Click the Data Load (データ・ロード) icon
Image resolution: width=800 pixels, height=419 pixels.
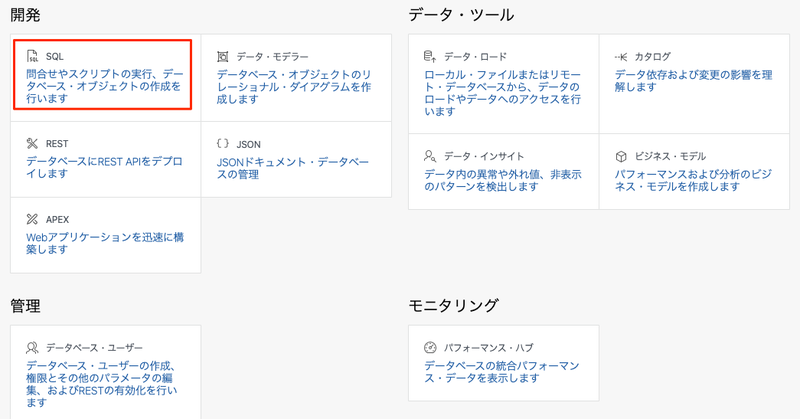430,57
